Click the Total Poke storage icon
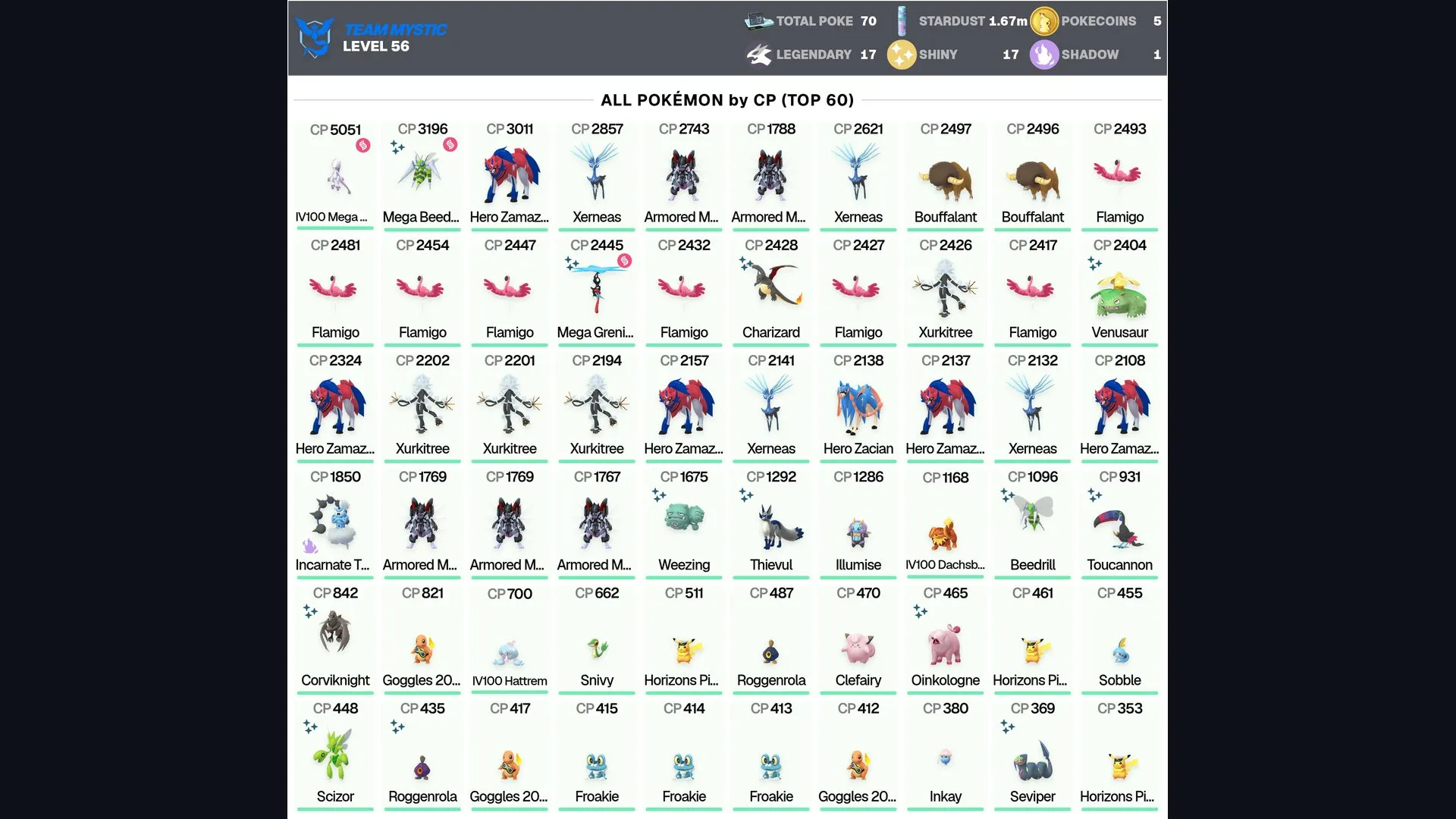This screenshot has width=1456, height=819. pyautogui.click(x=758, y=21)
